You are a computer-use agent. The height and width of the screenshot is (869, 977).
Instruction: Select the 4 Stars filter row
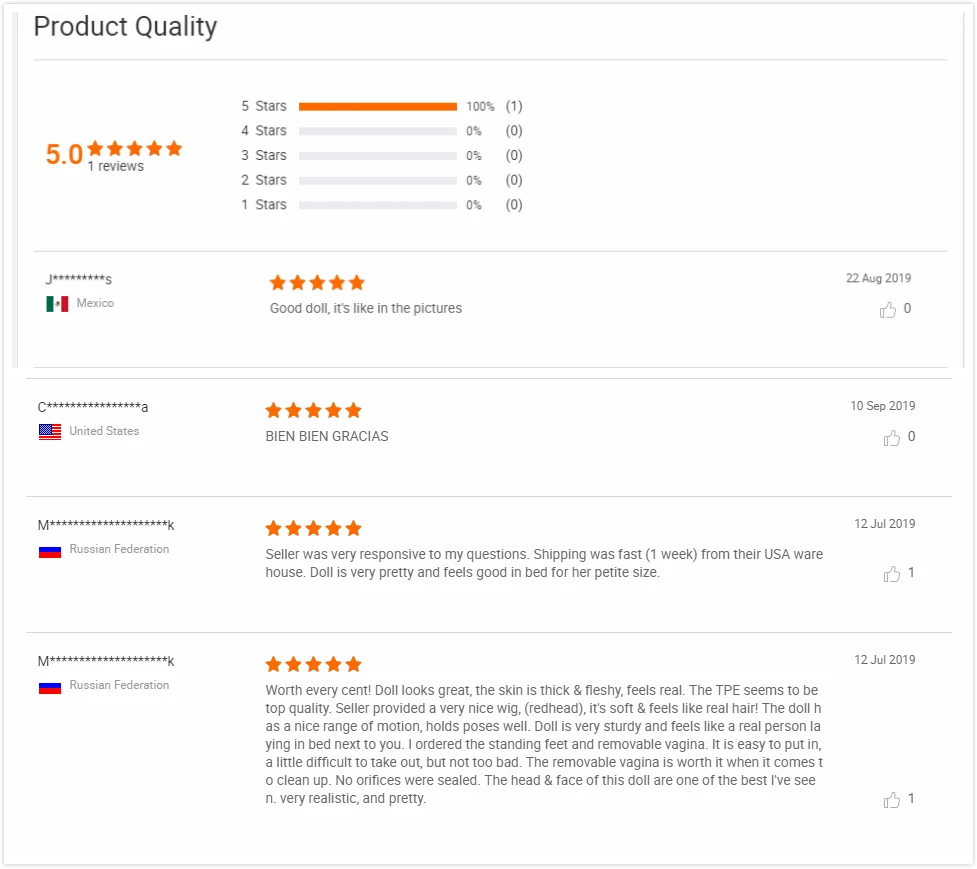[377, 131]
